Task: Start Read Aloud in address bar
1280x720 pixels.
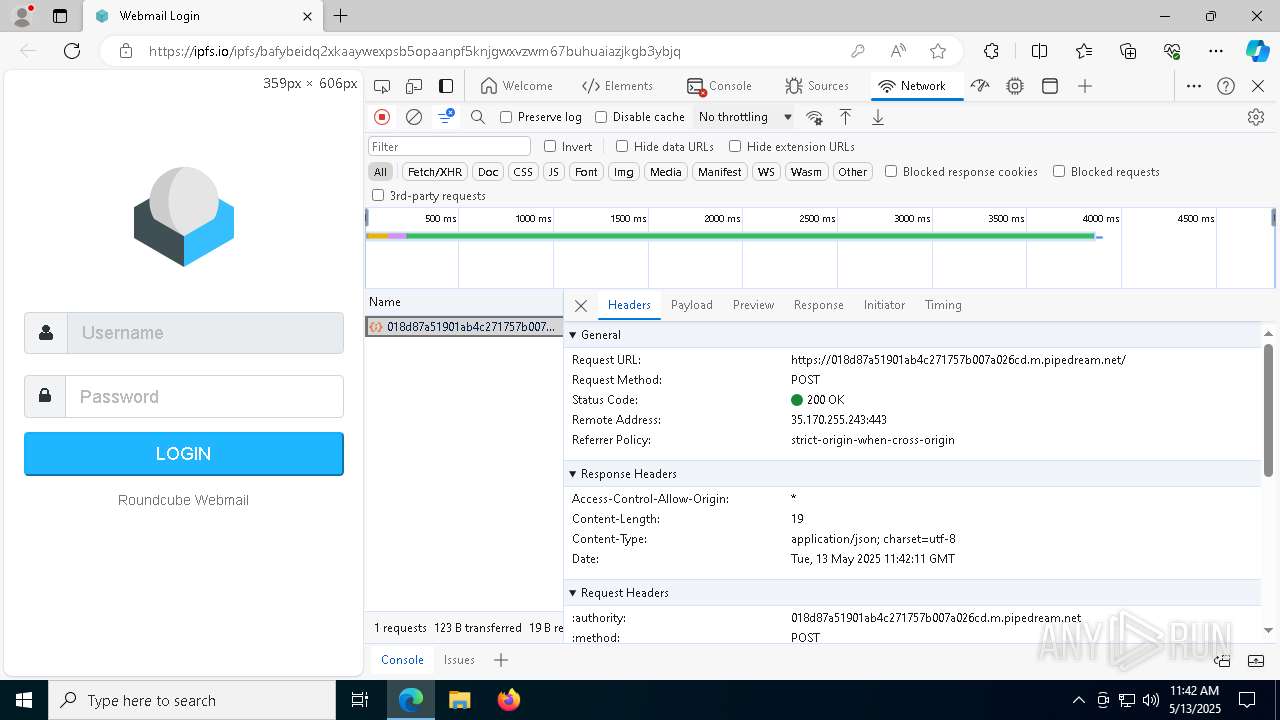Action: click(x=898, y=51)
